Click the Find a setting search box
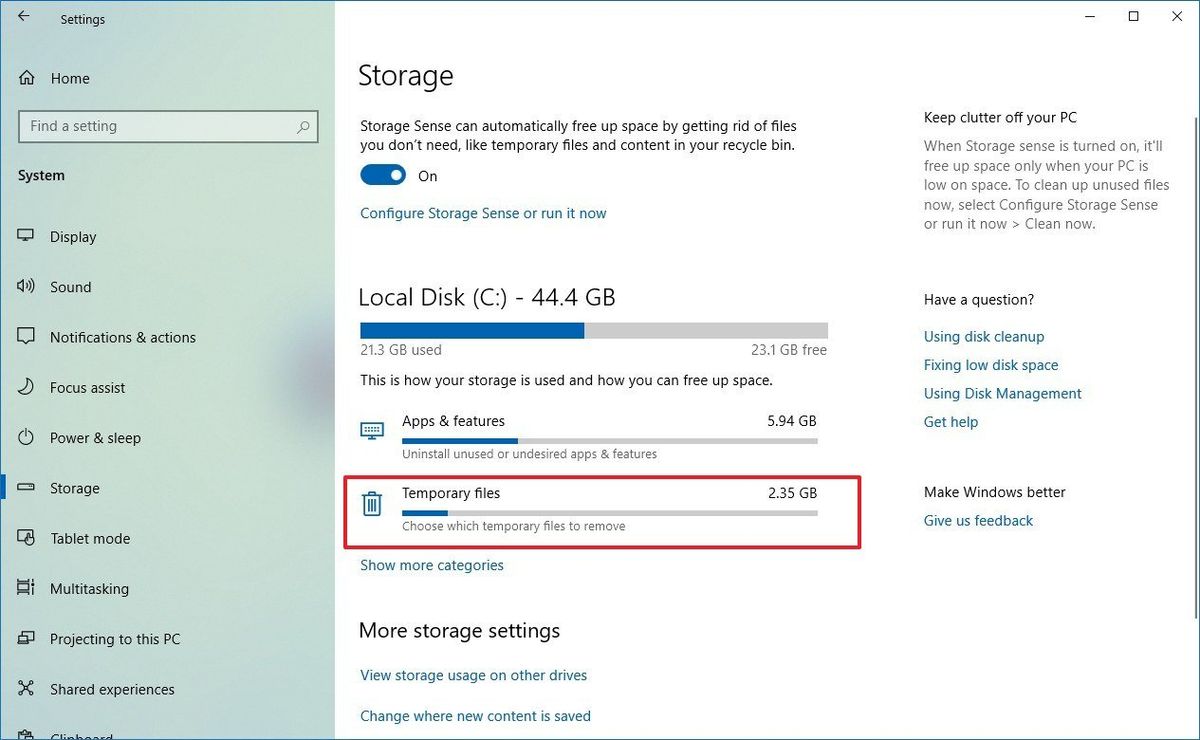 click(167, 126)
